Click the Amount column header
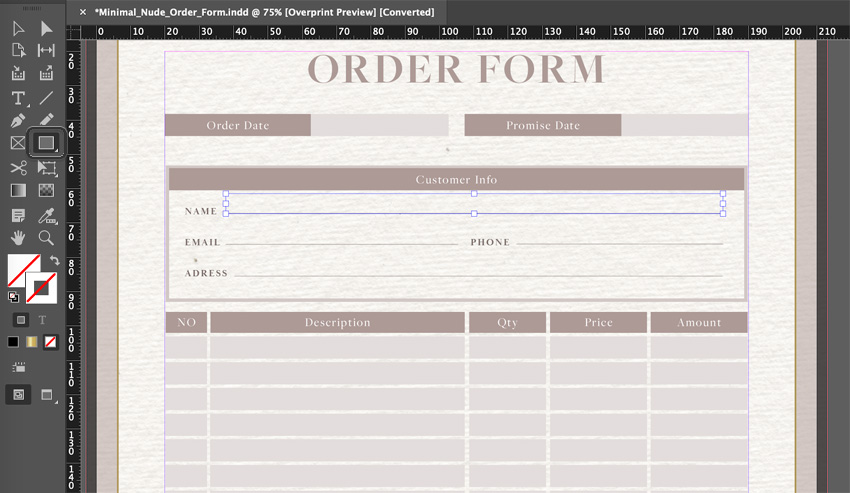The height and width of the screenshot is (493, 850). [699, 322]
